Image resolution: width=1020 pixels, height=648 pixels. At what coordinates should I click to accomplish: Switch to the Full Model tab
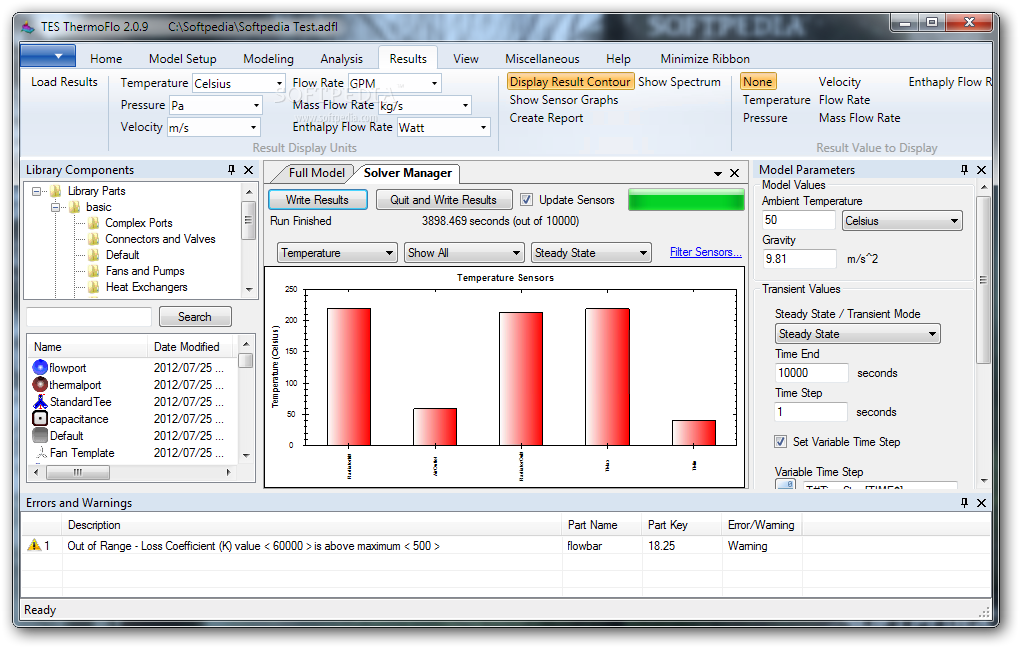click(x=316, y=173)
